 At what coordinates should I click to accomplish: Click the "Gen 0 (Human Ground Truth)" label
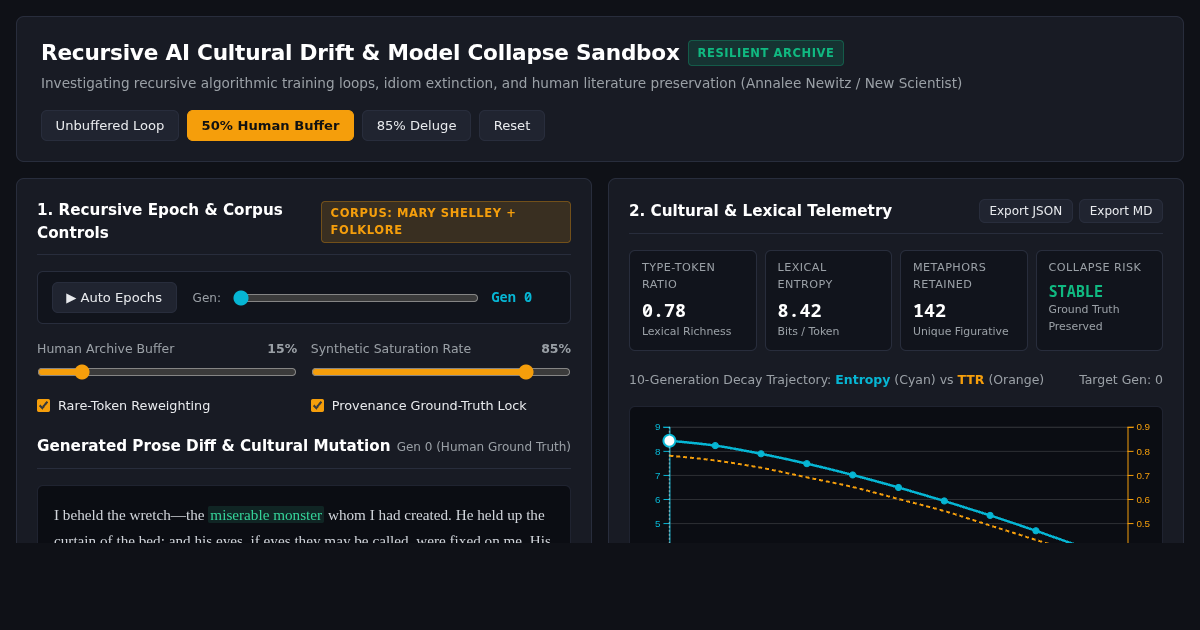point(484,447)
